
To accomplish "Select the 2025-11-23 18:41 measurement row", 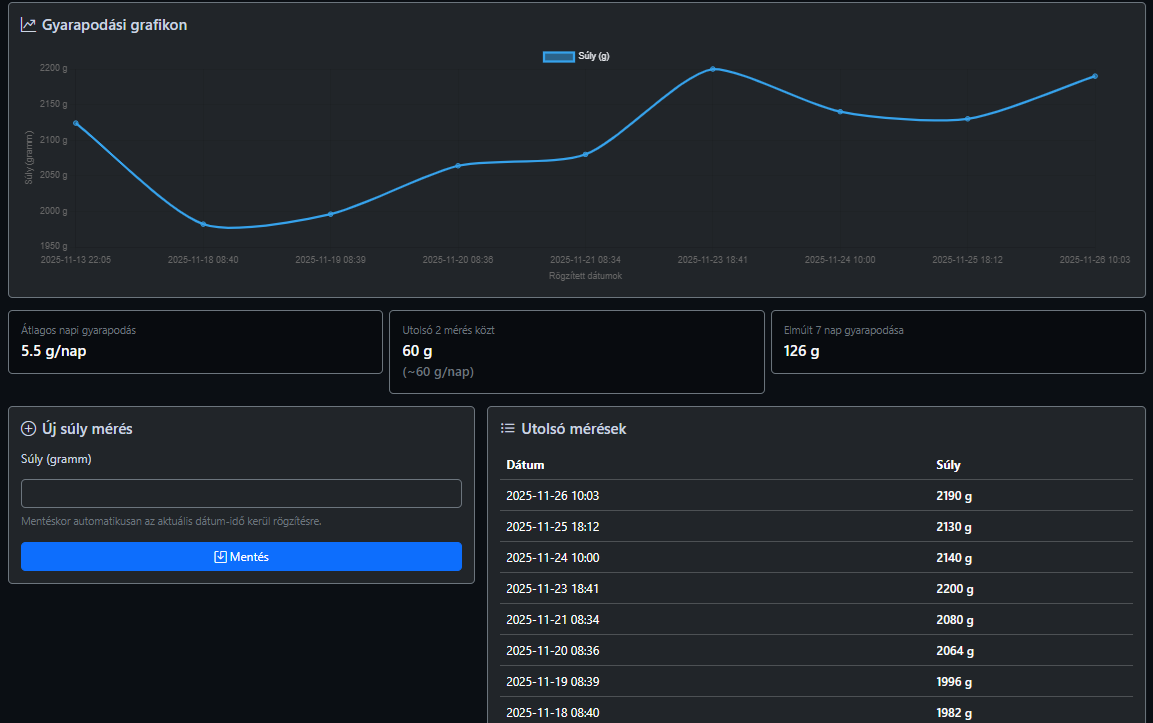I will (x=816, y=589).
